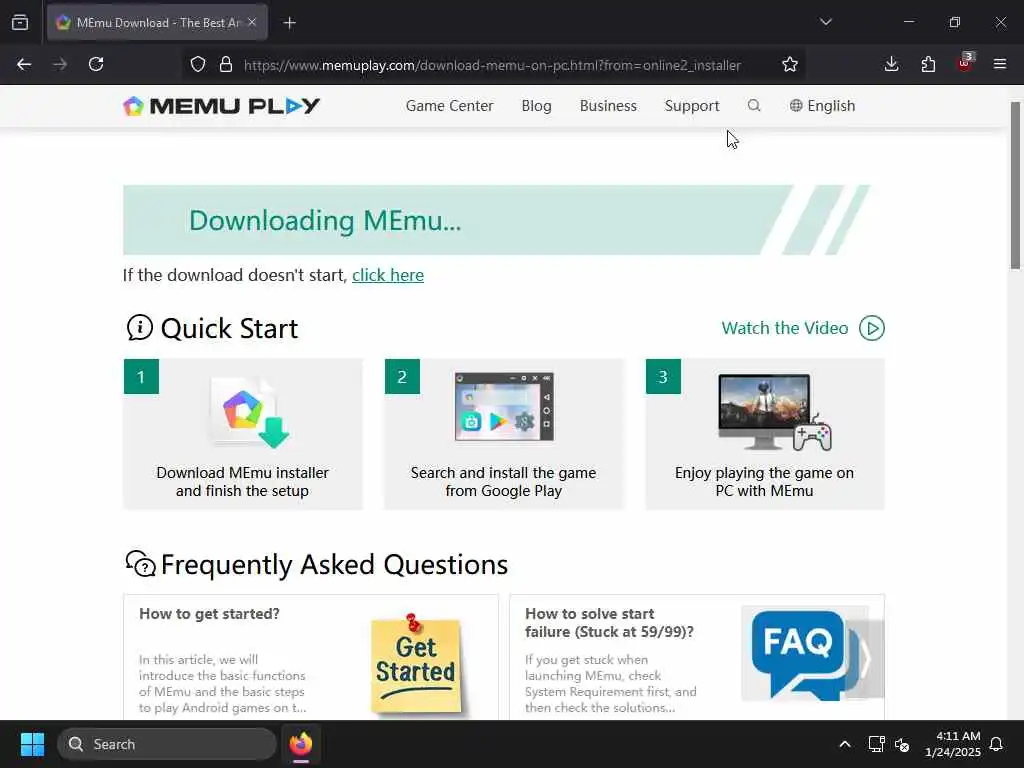The width and height of the screenshot is (1024, 768).
Task: Open a new tab with the plus button
Action: 290,23
